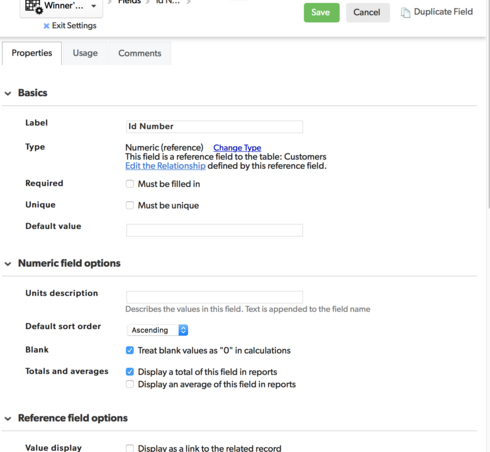Collapse the Basics section chevron
490x452 pixels.
(8, 93)
